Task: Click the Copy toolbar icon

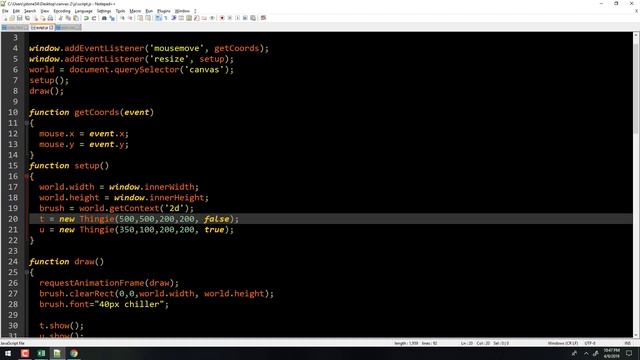Action: [68, 18]
